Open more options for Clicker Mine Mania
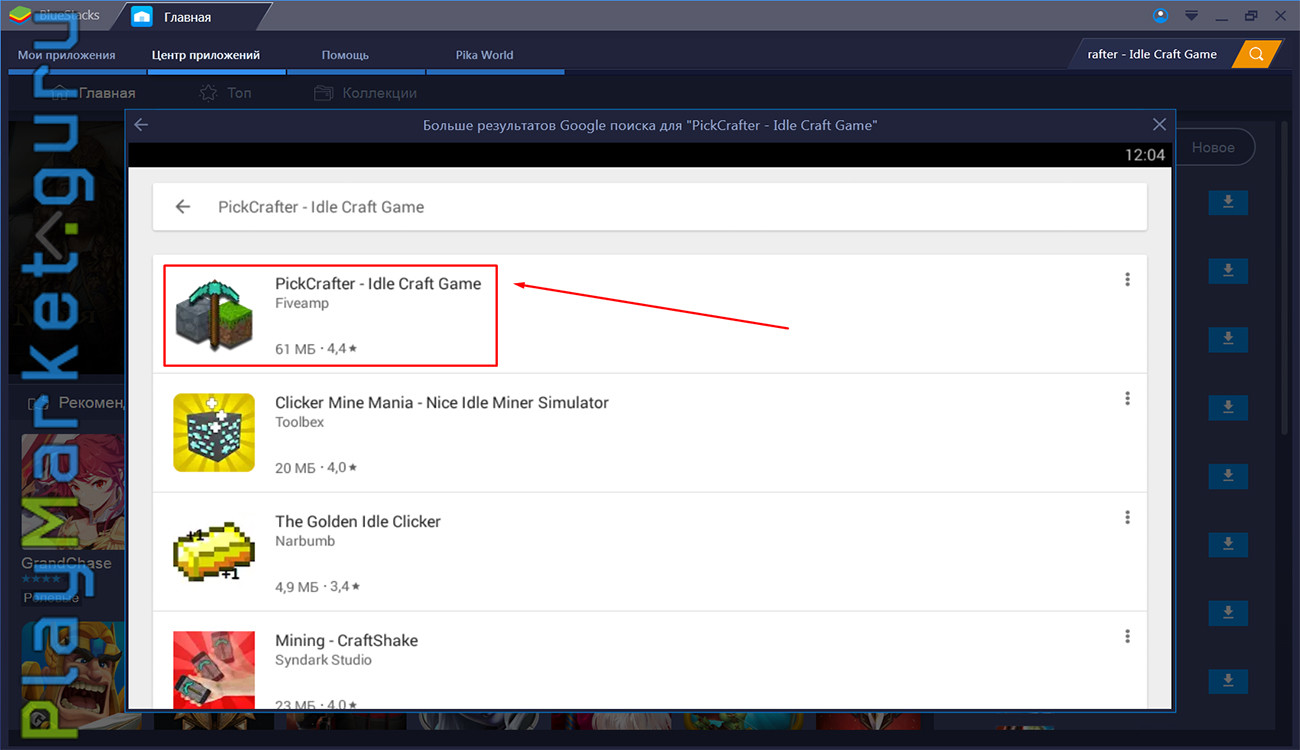This screenshot has height=750, width=1300. click(x=1127, y=399)
